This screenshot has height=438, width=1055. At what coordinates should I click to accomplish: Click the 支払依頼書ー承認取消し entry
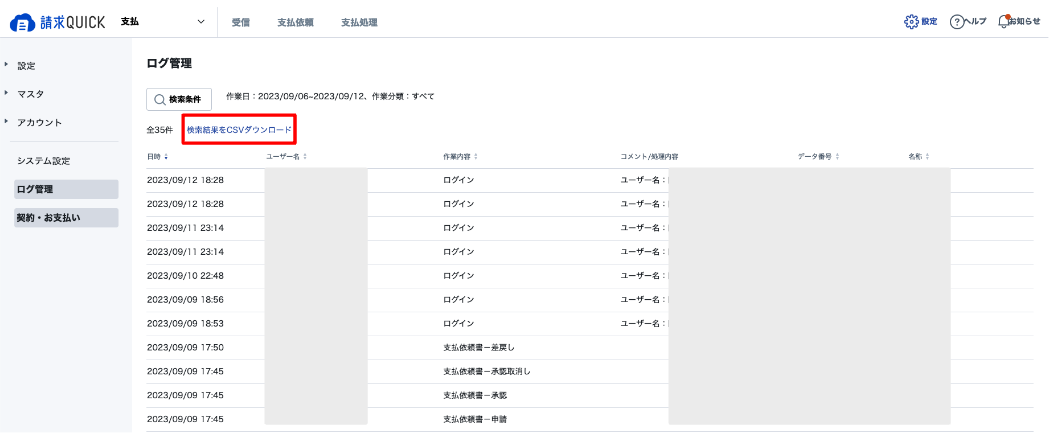[x=487, y=371]
